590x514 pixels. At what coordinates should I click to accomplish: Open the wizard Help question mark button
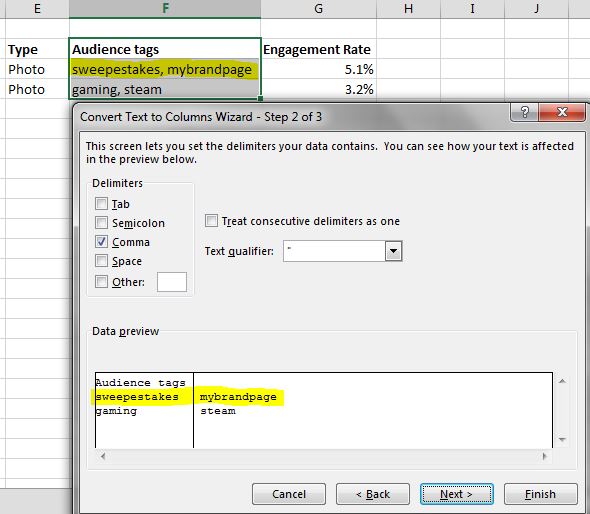pyautogui.click(x=525, y=112)
